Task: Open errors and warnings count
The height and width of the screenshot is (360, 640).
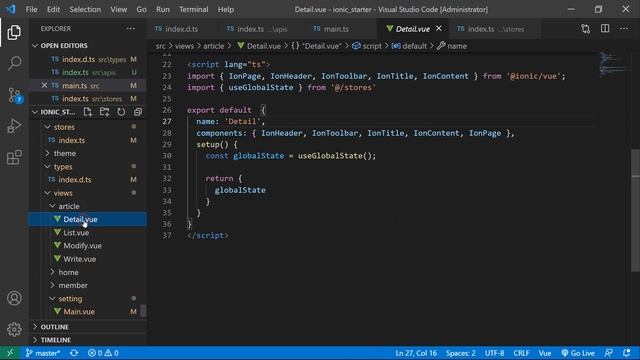Action: 103,353
